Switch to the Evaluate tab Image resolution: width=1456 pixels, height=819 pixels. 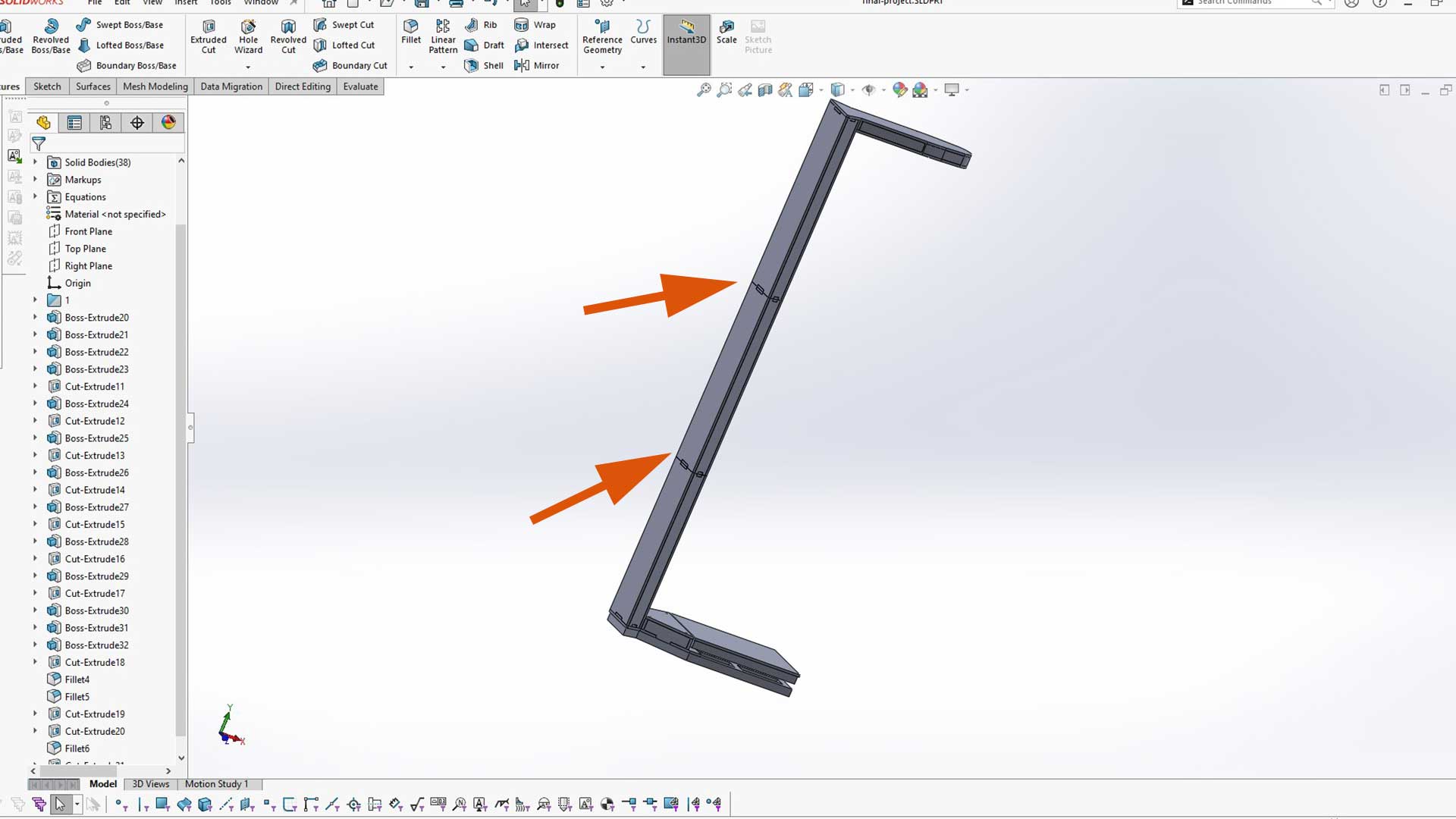coord(360,86)
